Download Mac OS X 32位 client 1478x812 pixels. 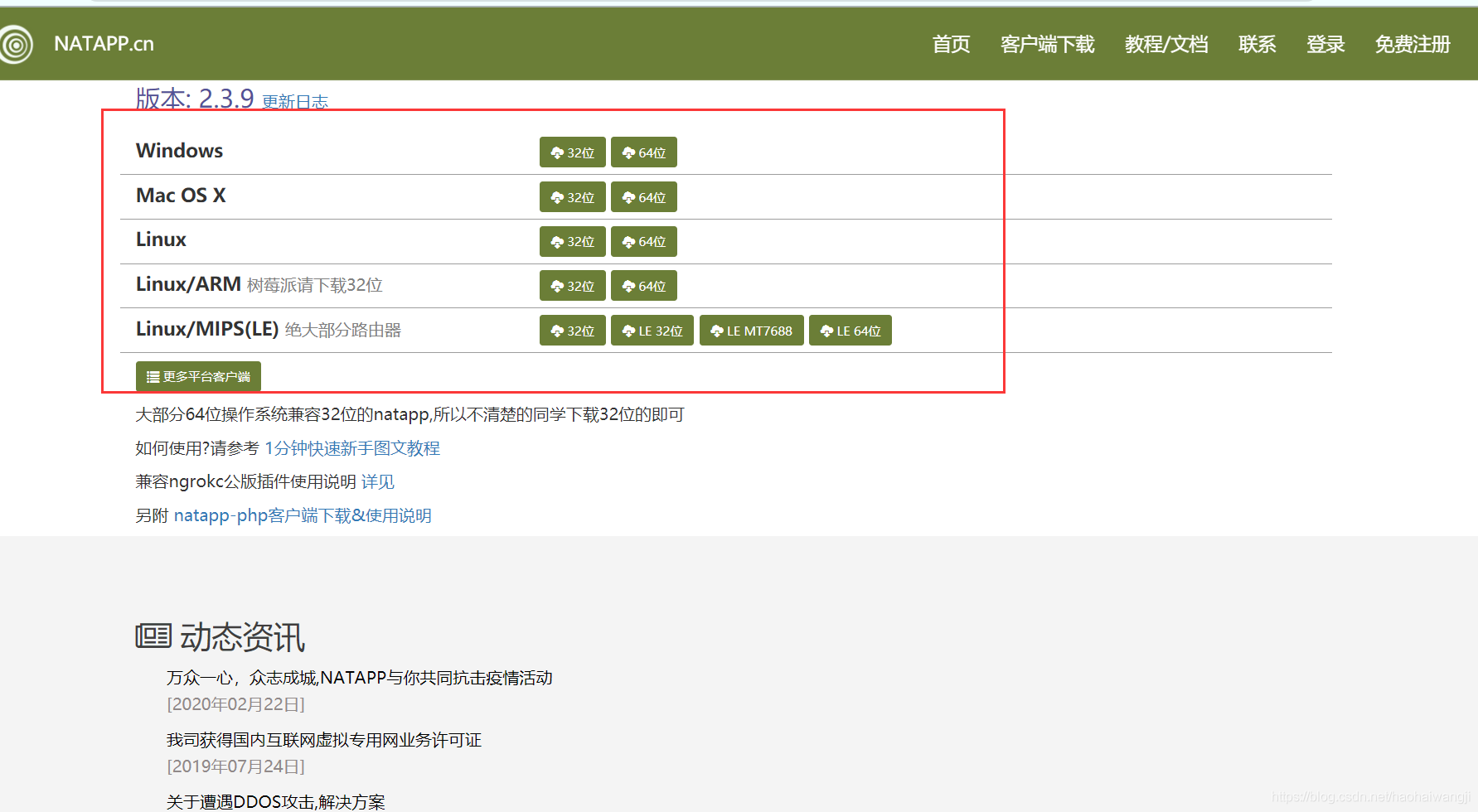click(573, 197)
